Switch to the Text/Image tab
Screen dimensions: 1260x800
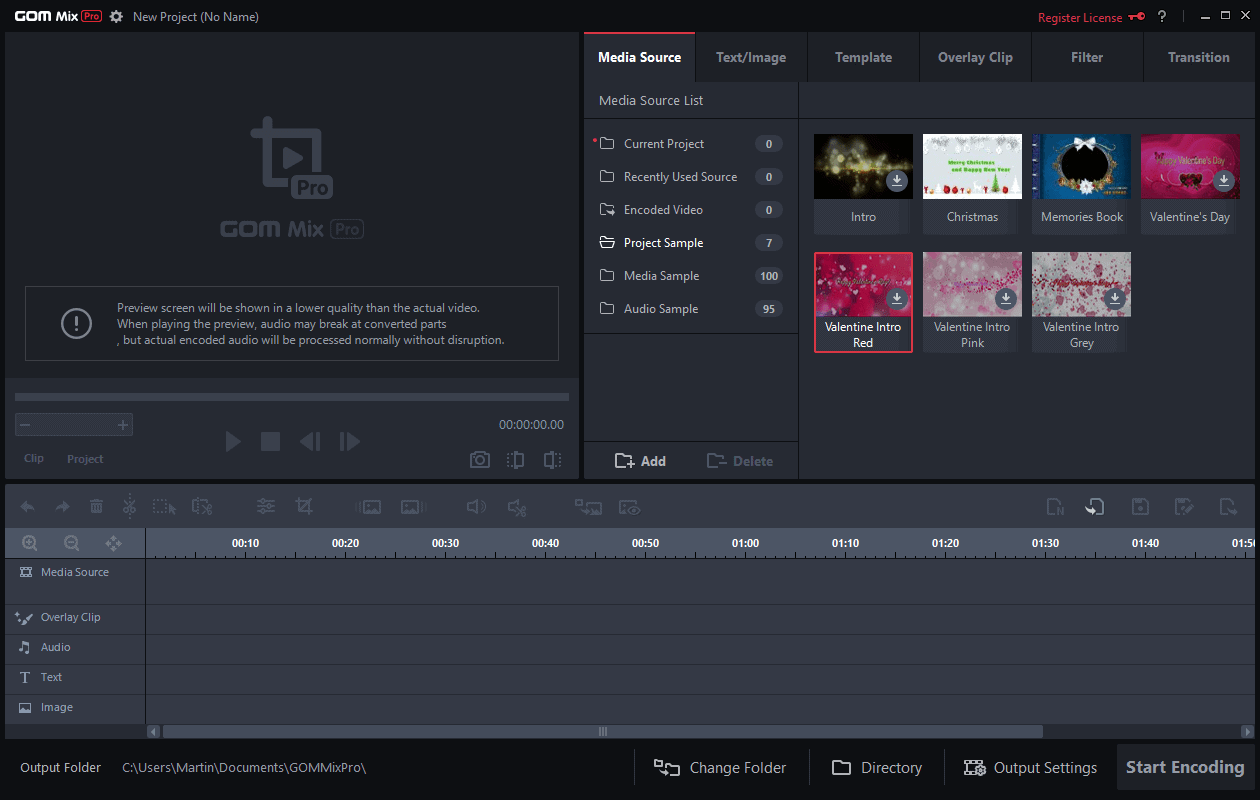tap(751, 57)
